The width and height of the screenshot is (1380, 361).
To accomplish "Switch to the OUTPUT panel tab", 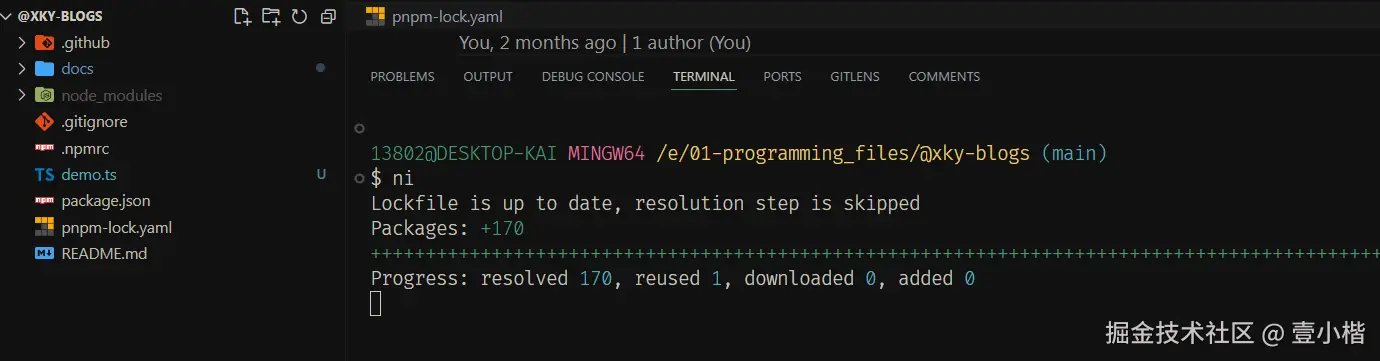I will click(x=488, y=77).
